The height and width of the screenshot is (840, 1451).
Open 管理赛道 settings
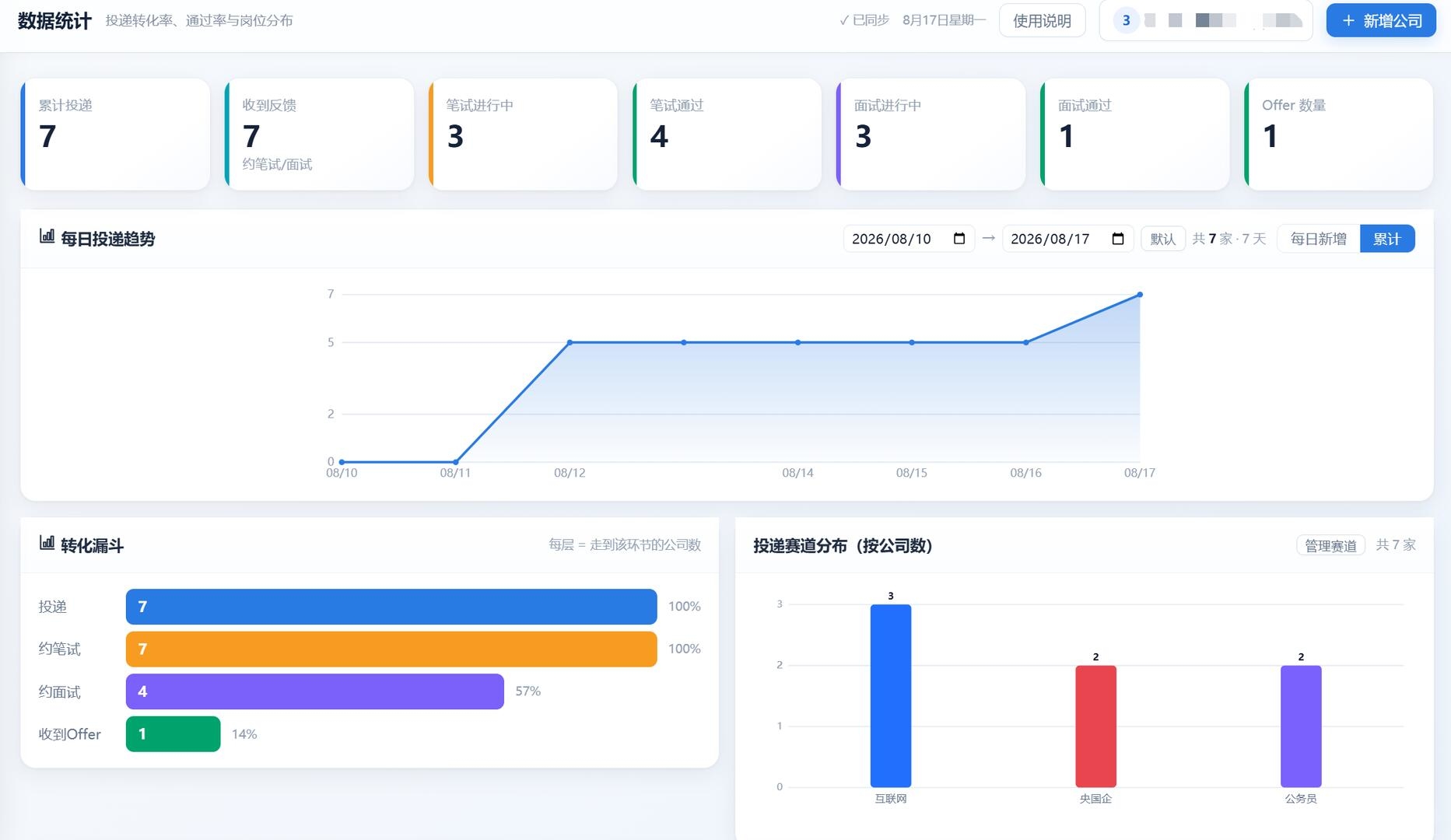pos(1330,546)
